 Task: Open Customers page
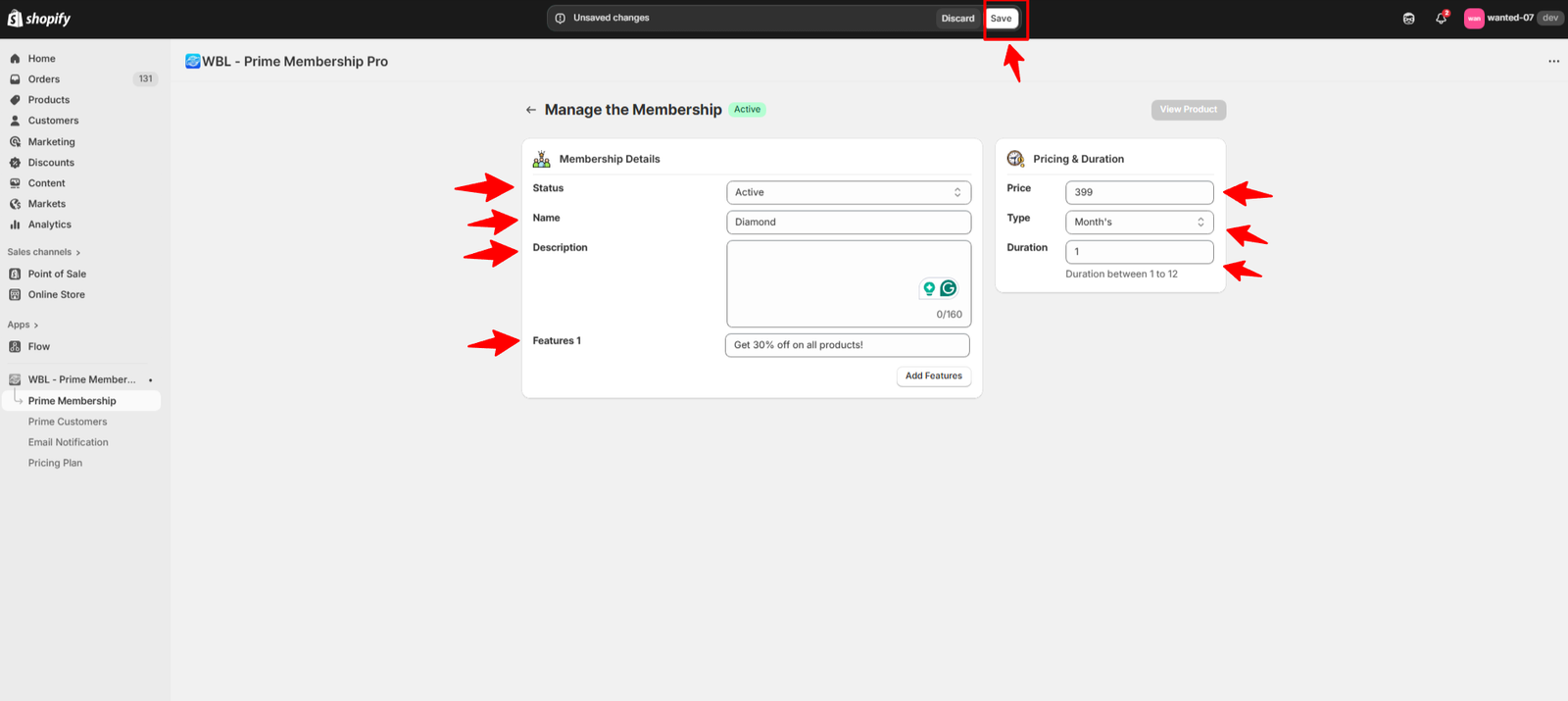(x=53, y=121)
